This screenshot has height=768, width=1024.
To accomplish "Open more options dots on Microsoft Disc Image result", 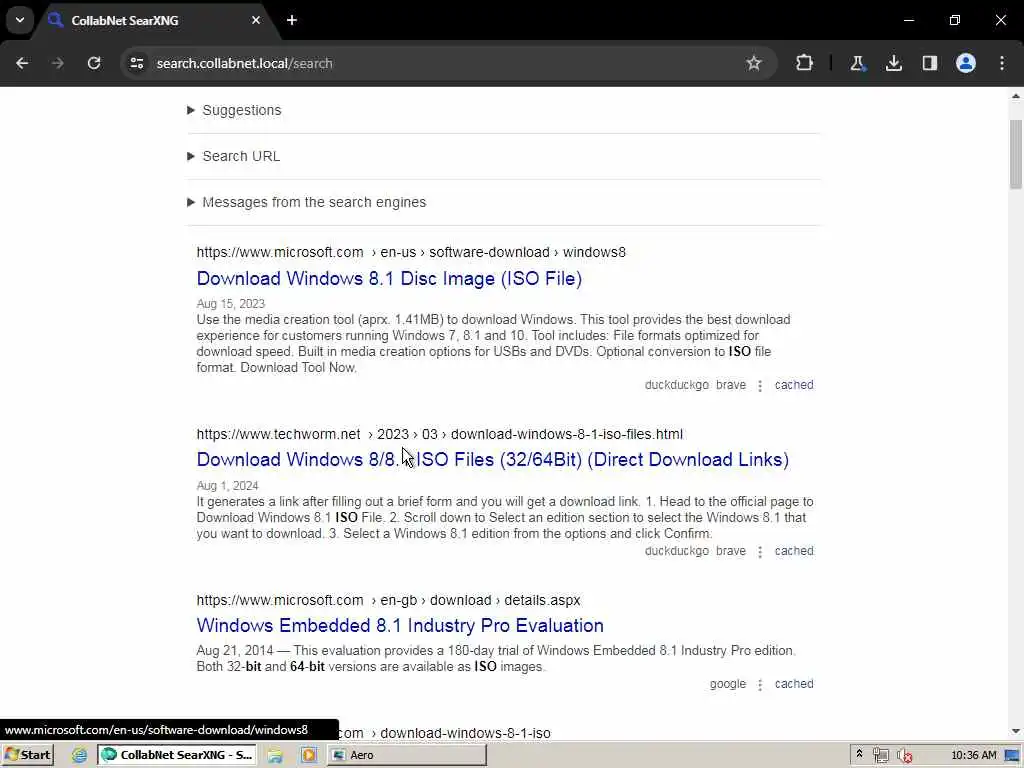I will coord(760,386).
